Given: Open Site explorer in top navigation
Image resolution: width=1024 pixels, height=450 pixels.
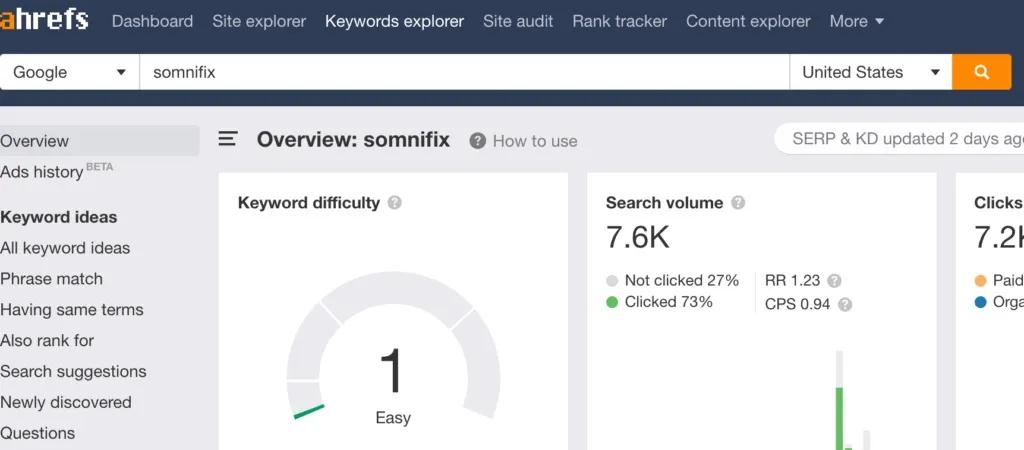Looking at the screenshot, I should coord(259,21).
